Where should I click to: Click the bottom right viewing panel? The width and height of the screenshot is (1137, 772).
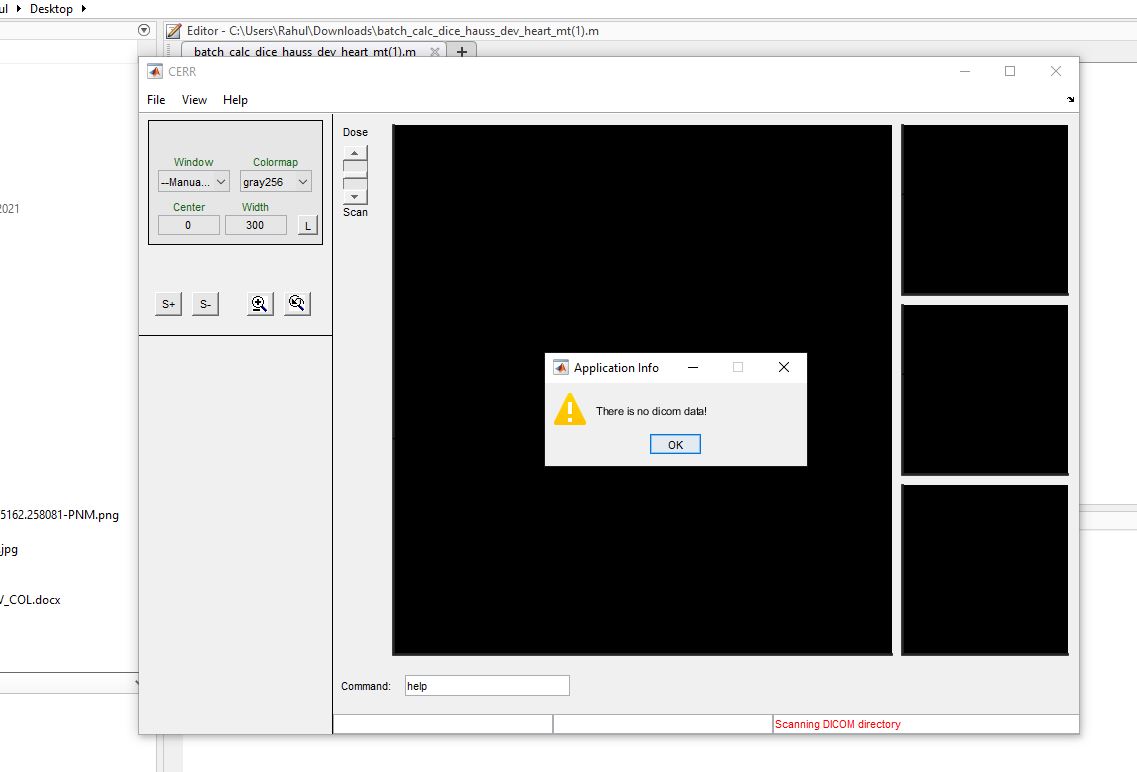(985, 570)
